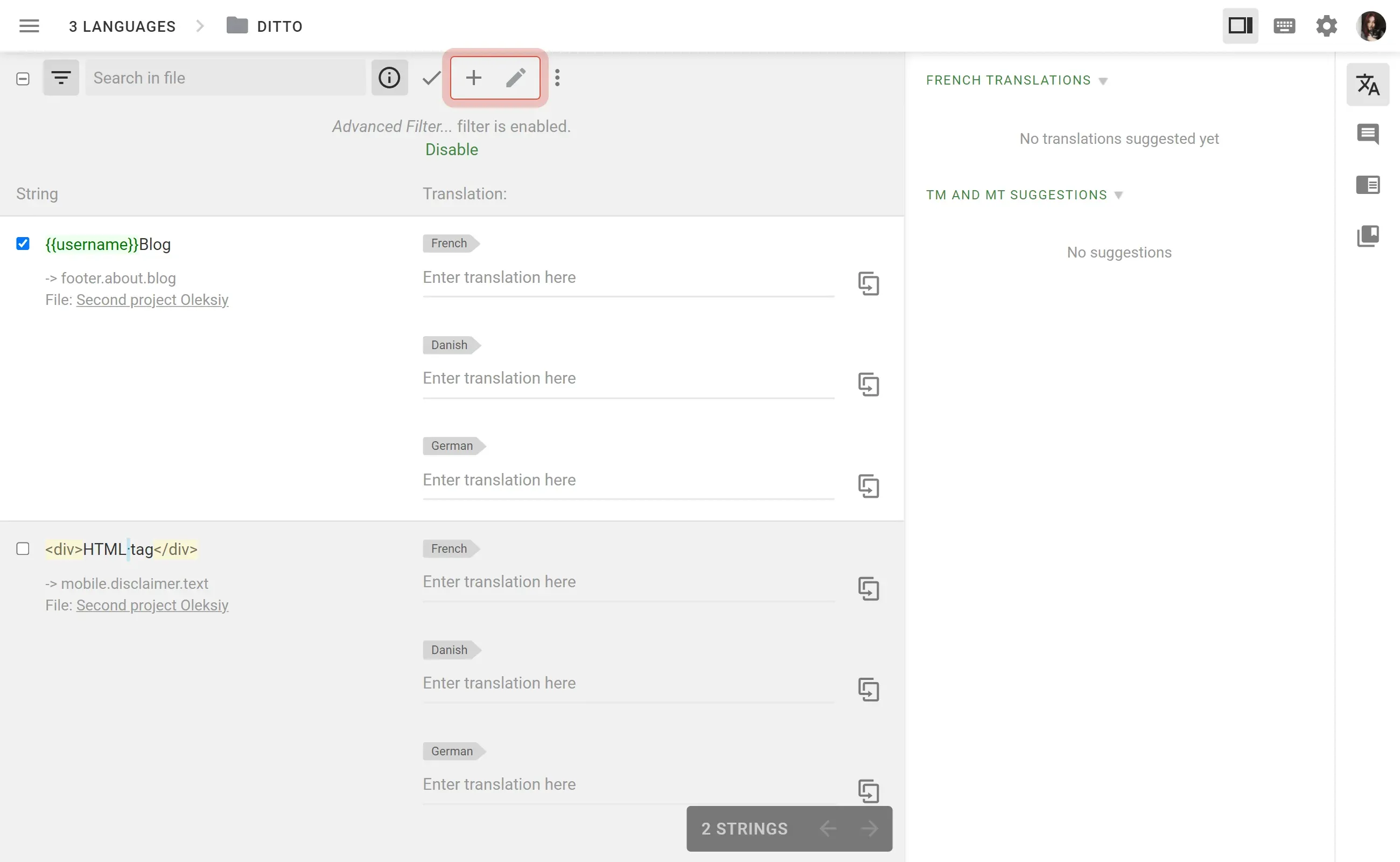Expand the French Translations dropdown
1400x862 pixels.
click(x=1103, y=80)
